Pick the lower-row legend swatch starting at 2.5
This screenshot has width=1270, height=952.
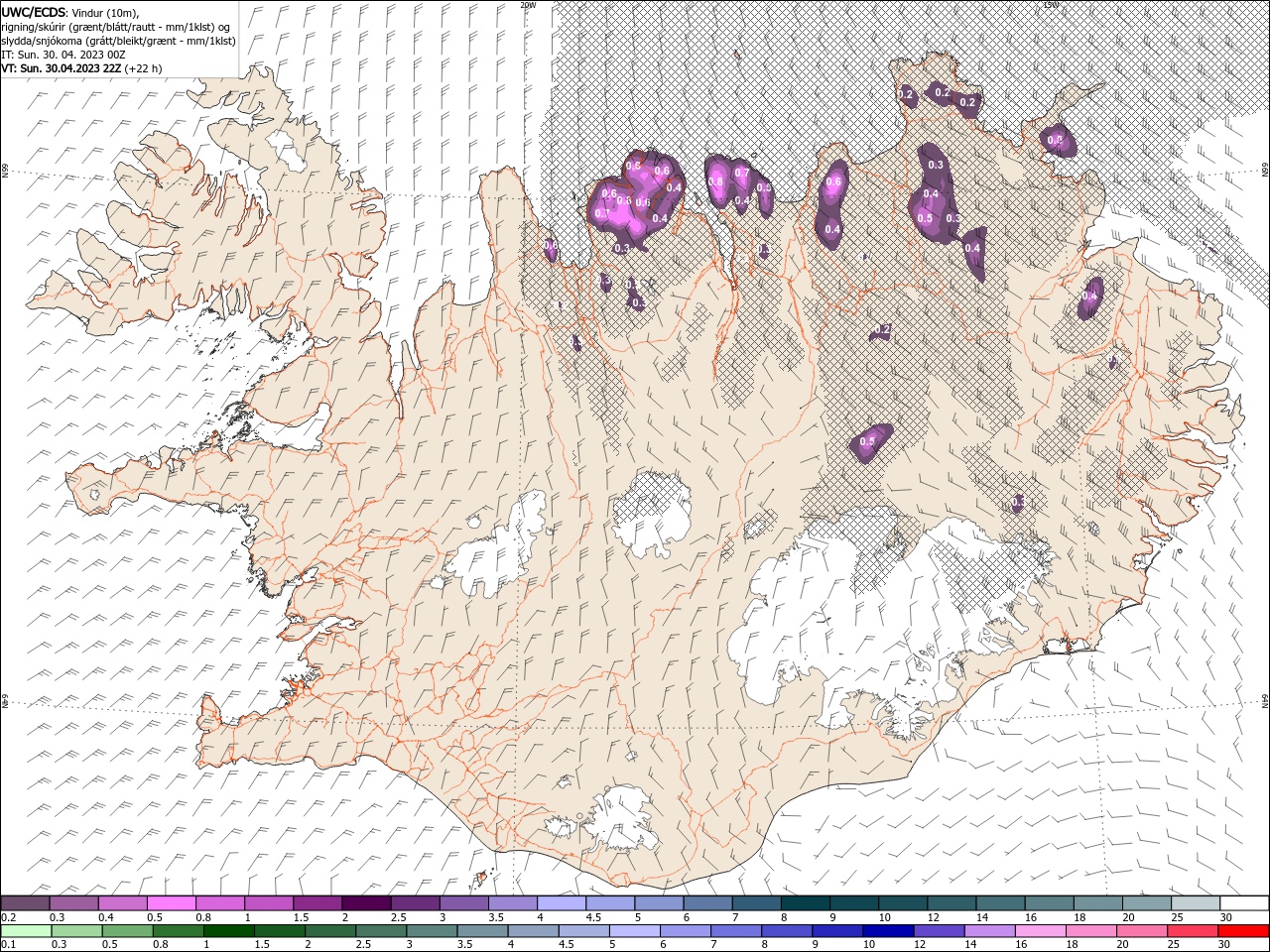pos(382,931)
